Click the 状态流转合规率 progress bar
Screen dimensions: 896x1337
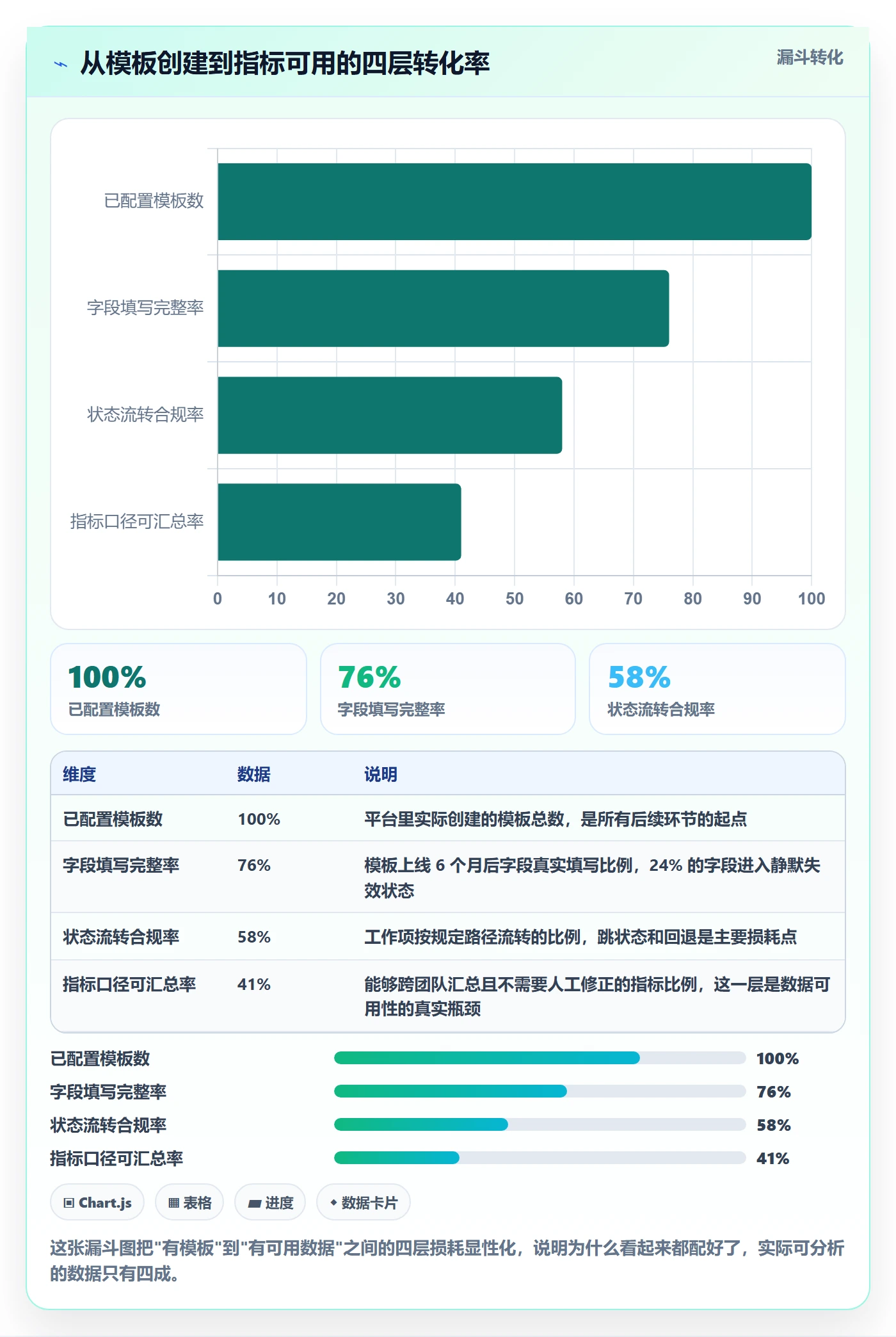(540, 1124)
